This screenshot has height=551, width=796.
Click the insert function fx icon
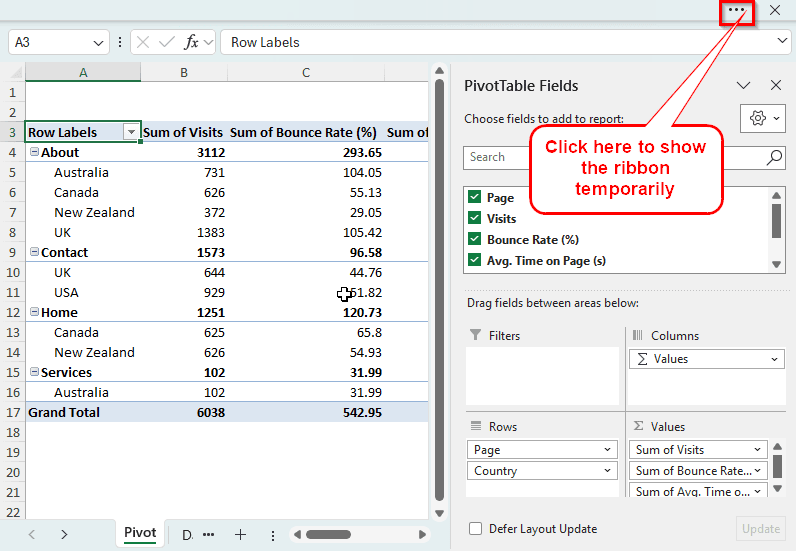click(x=191, y=42)
